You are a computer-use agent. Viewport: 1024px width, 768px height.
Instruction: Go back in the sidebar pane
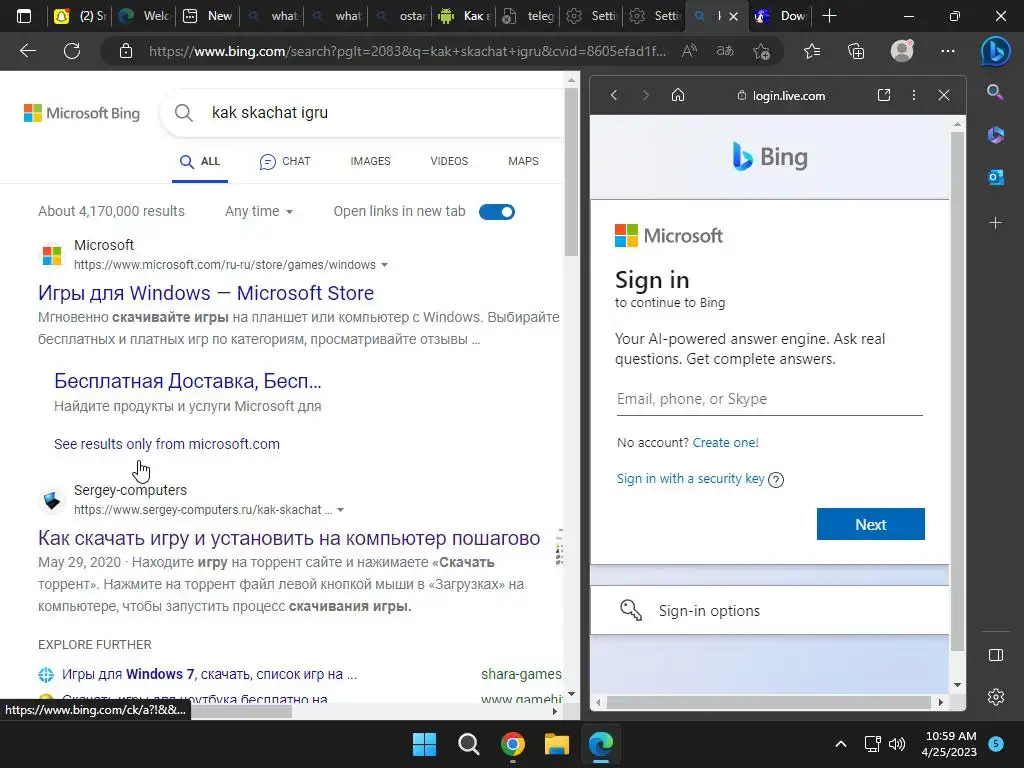point(614,95)
